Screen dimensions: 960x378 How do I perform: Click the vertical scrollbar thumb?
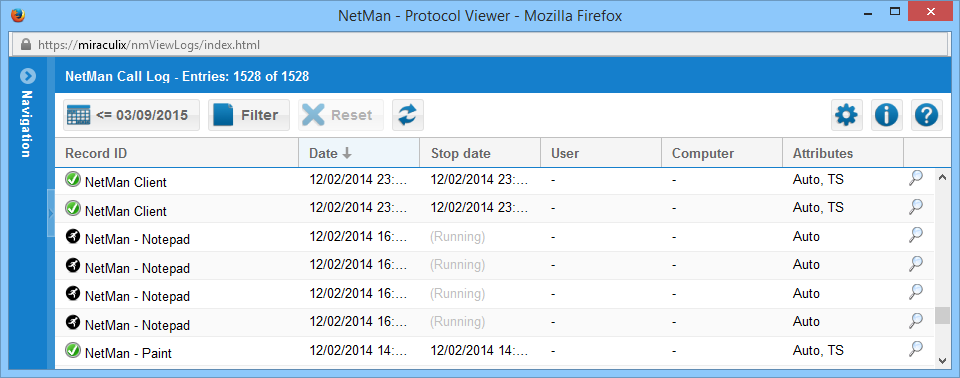point(942,315)
